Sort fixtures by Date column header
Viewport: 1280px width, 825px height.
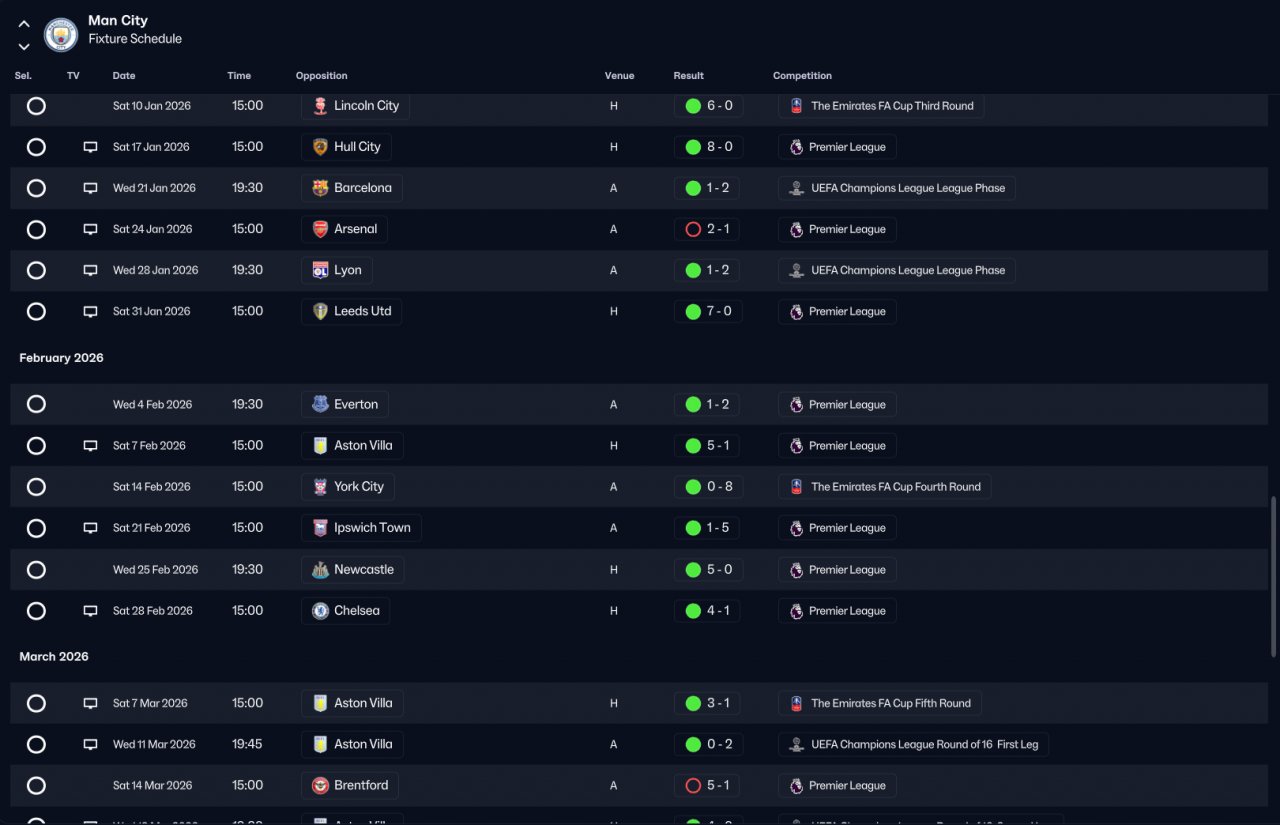(x=124, y=76)
